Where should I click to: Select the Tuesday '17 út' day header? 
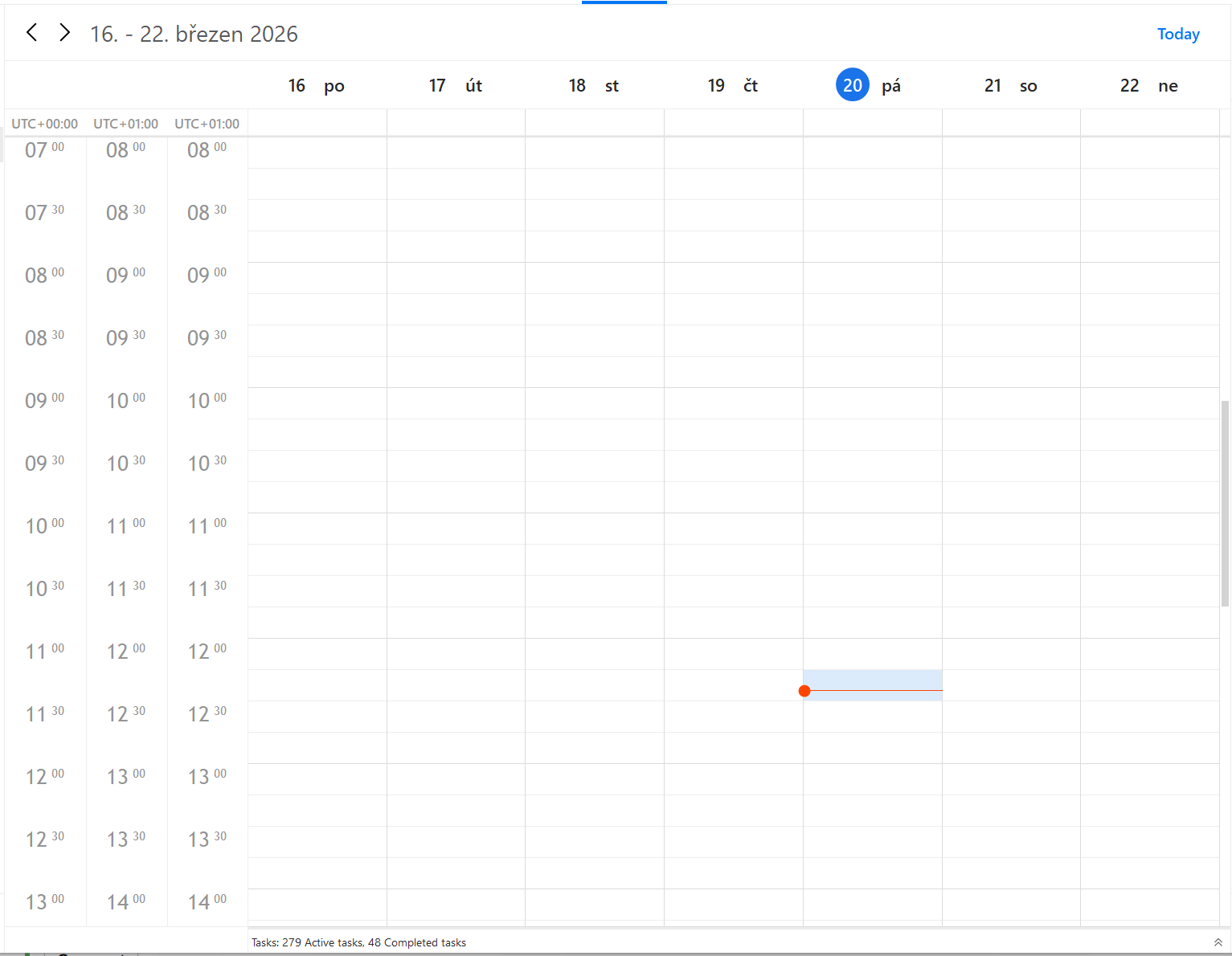tap(456, 86)
